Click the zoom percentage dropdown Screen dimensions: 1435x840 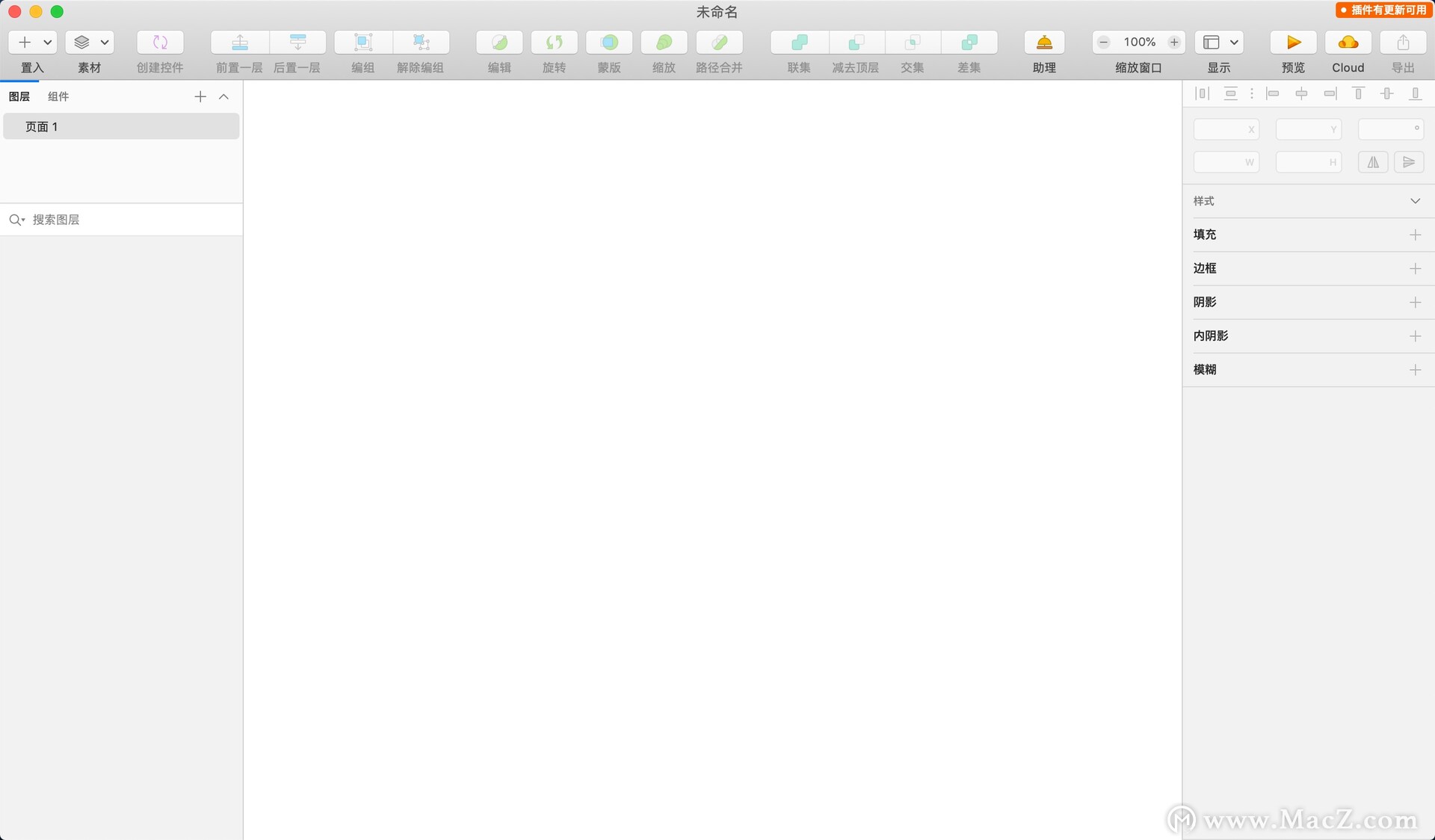(x=1138, y=41)
